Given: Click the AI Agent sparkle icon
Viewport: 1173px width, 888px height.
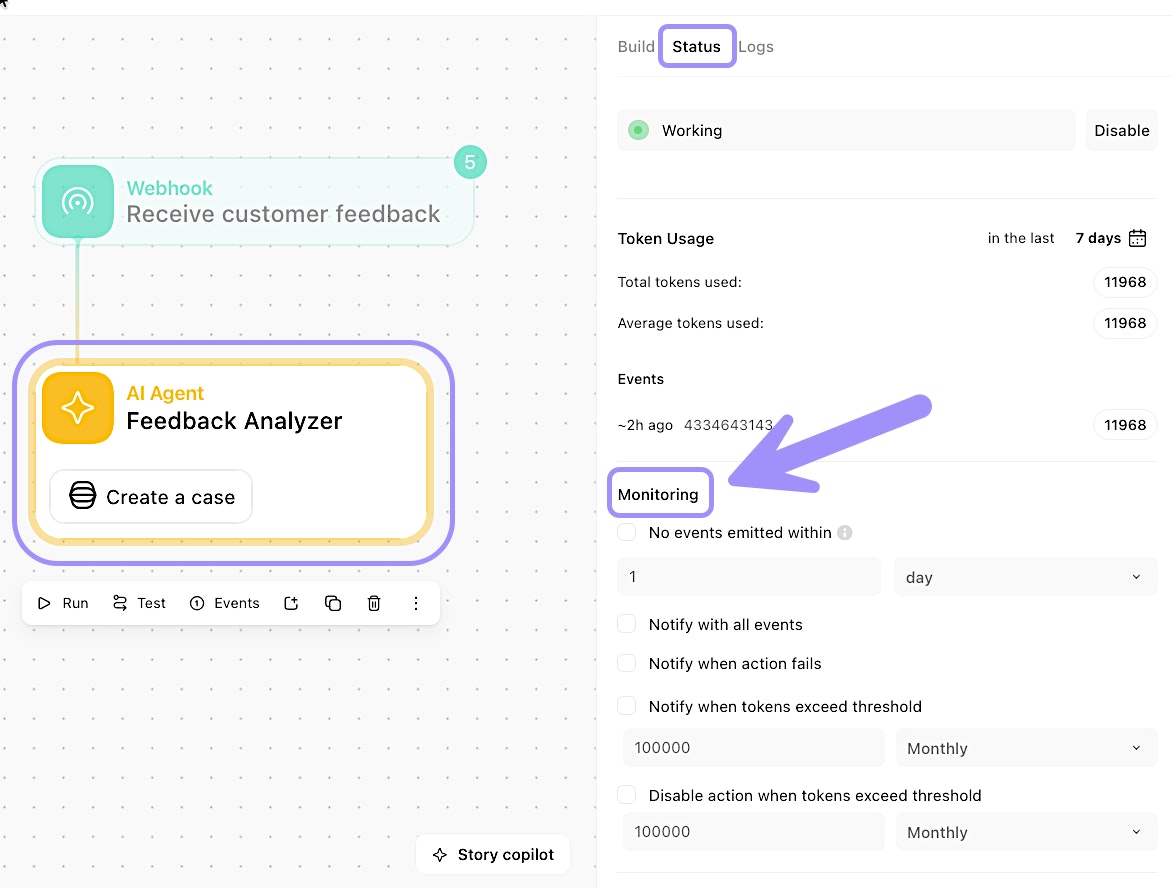Looking at the screenshot, I should coord(77,407).
